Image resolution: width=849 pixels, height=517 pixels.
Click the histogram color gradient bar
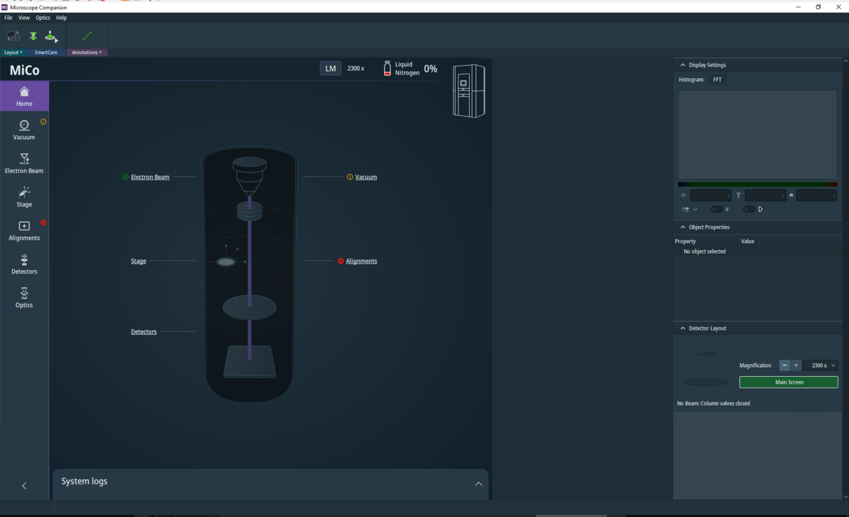[x=757, y=185]
